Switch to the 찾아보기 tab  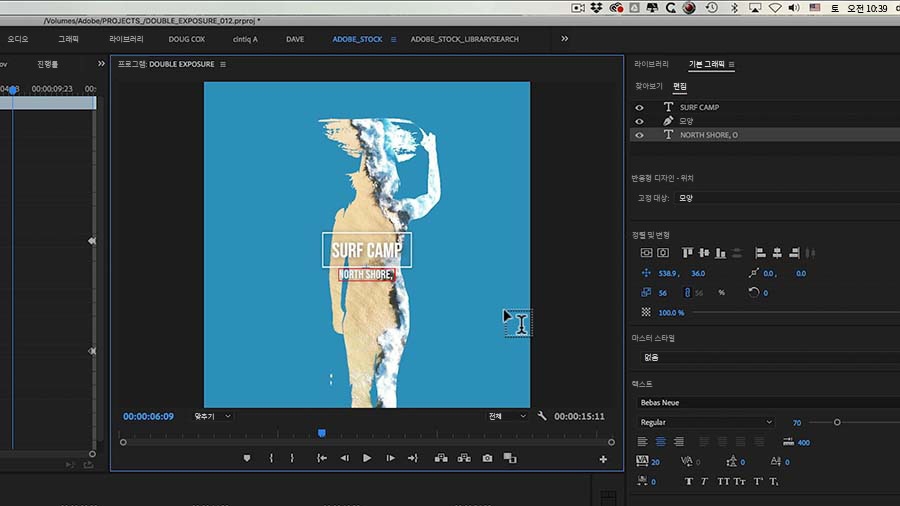[x=649, y=86]
